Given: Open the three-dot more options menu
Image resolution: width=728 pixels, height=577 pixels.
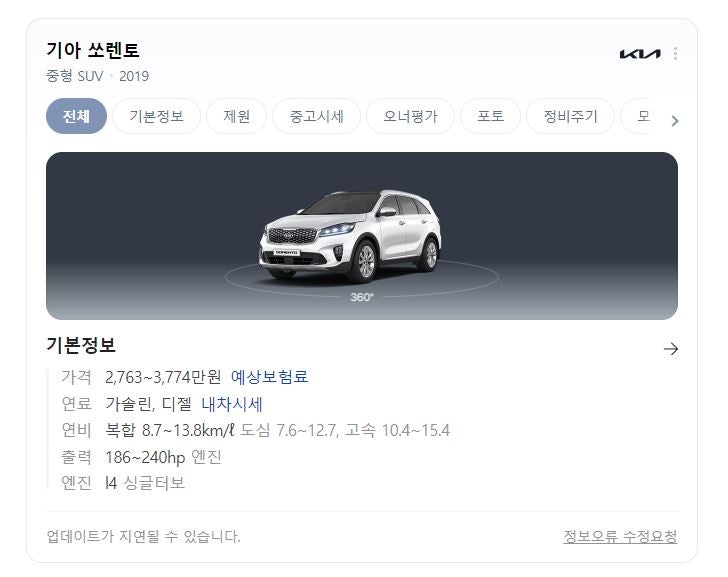Looking at the screenshot, I should (x=675, y=53).
